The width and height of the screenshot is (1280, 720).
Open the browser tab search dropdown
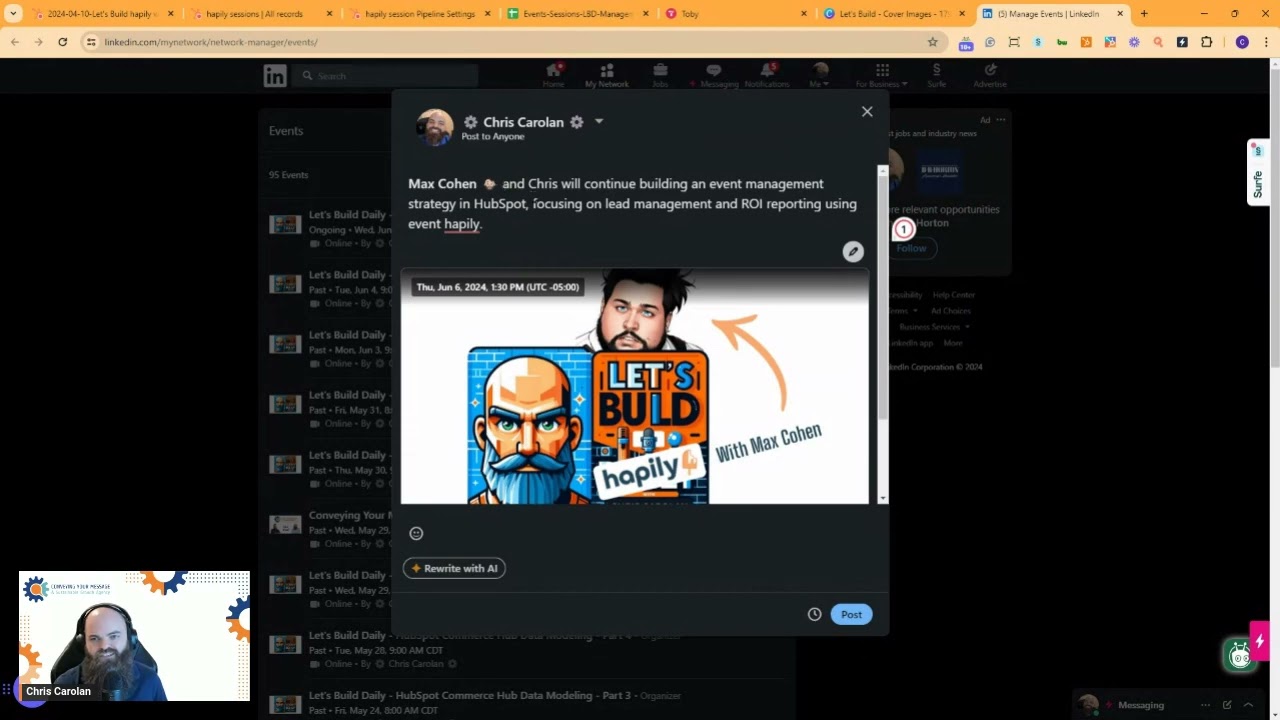[13, 14]
